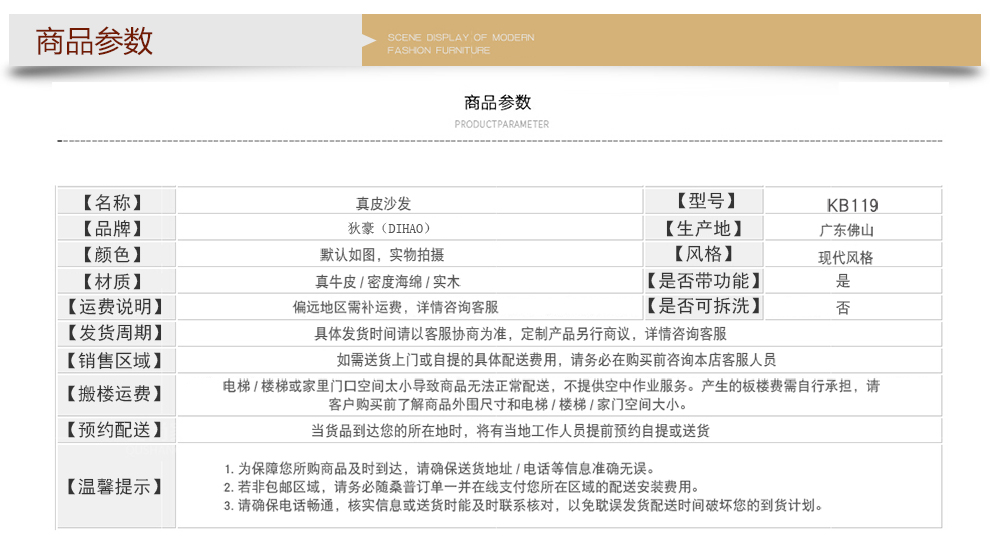Click the 【型号】 label cell
Image resolution: width=990 pixels, height=547 pixels.
(704, 201)
